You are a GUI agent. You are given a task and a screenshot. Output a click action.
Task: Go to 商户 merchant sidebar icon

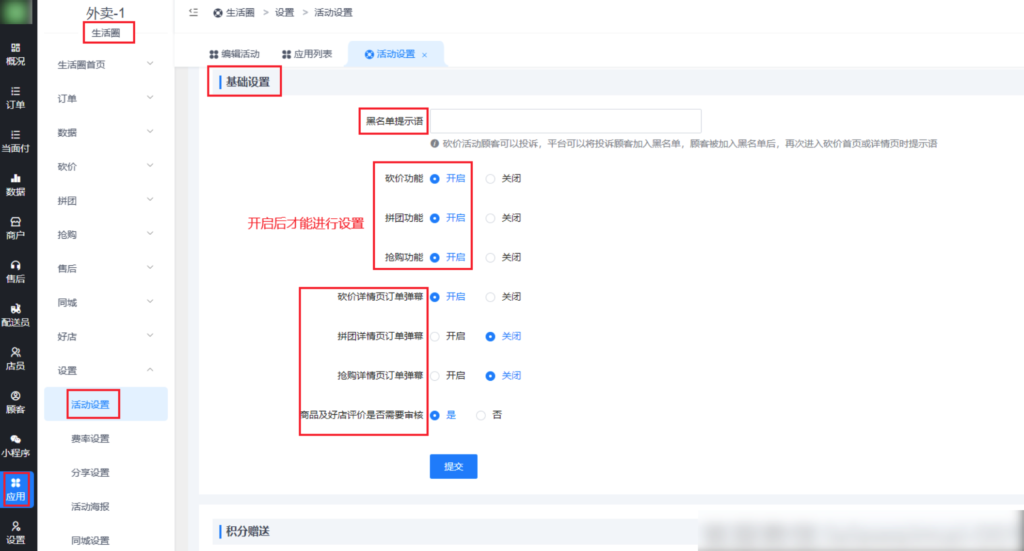(16, 228)
